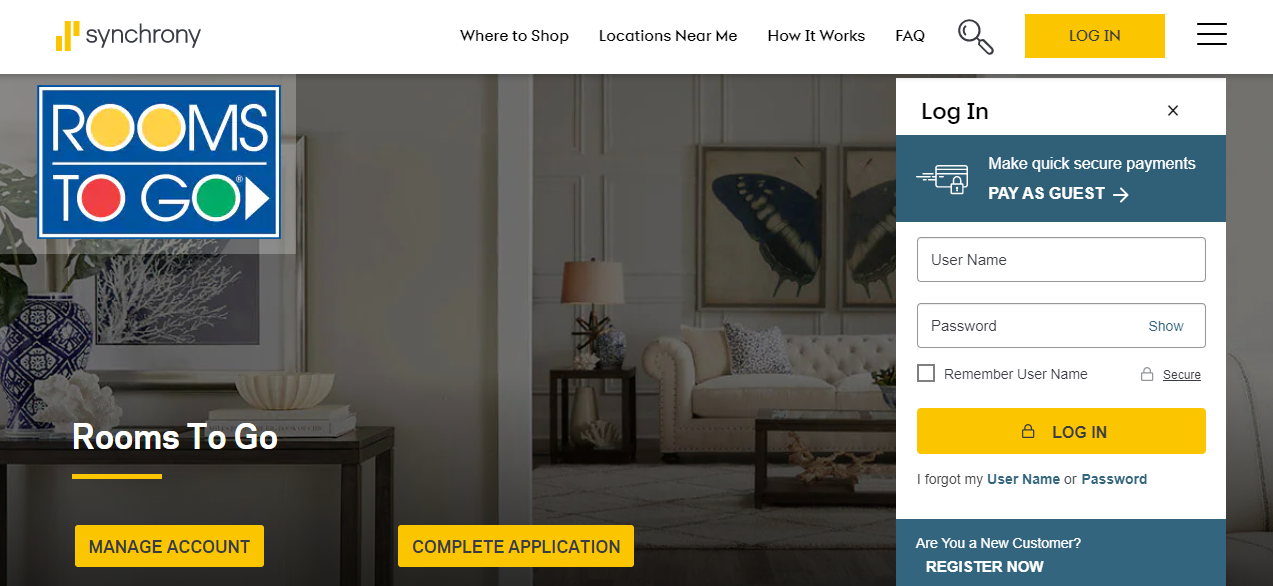Open Locations Near Me menu item

[668, 36]
